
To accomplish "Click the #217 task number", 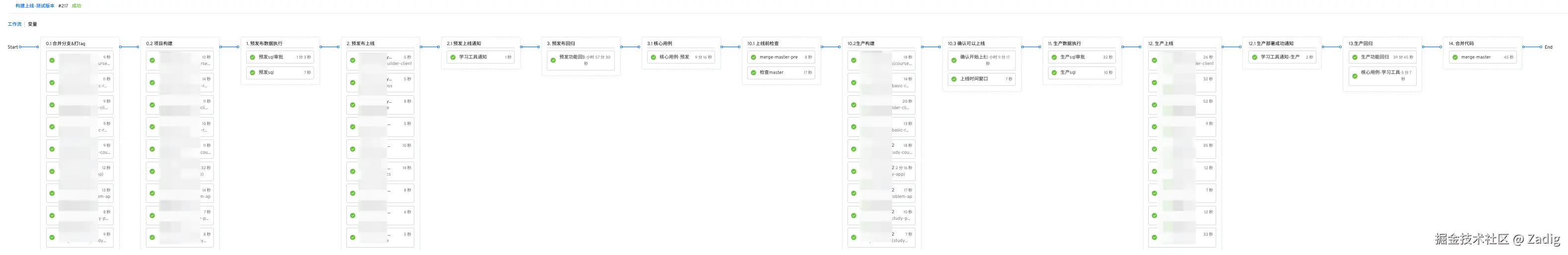I will pyautogui.click(x=64, y=5).
